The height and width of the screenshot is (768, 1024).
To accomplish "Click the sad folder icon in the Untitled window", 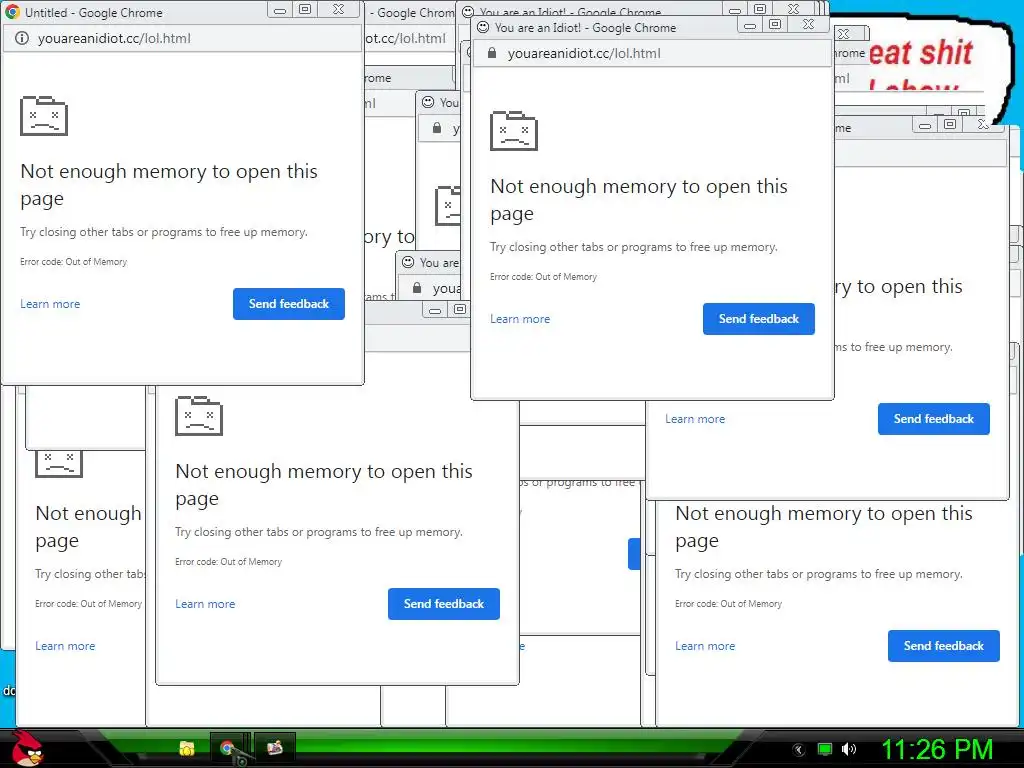I will click(44, 116).
